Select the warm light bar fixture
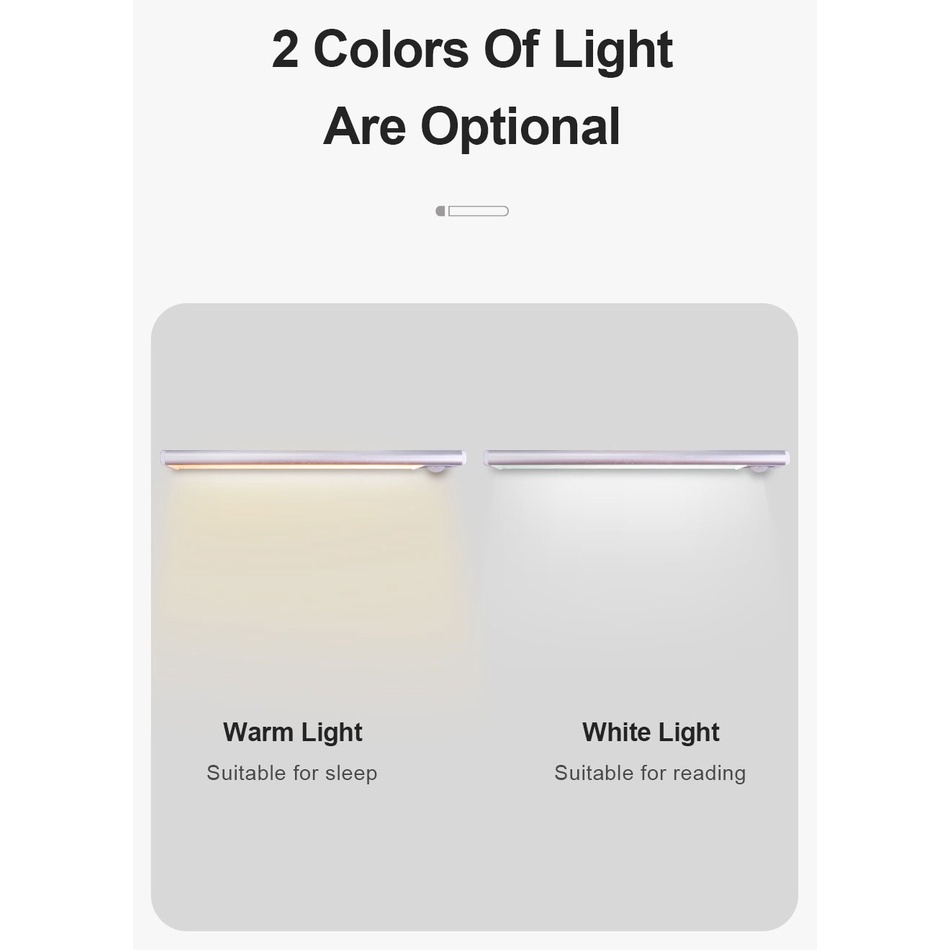Viewport: 950px width, 950px height. [312, 459]
